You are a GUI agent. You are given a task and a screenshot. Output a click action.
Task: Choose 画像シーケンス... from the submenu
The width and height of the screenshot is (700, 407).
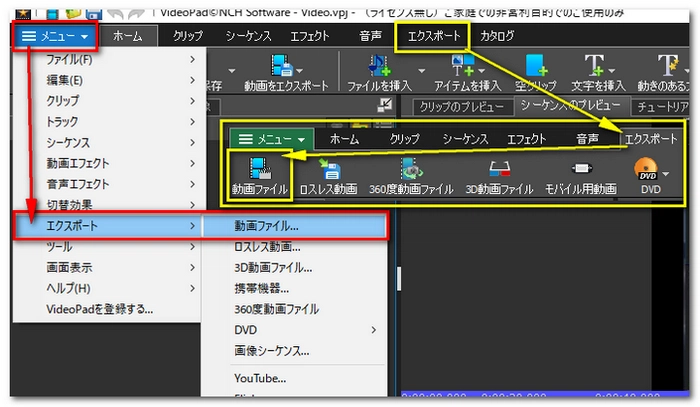[271, 351]
